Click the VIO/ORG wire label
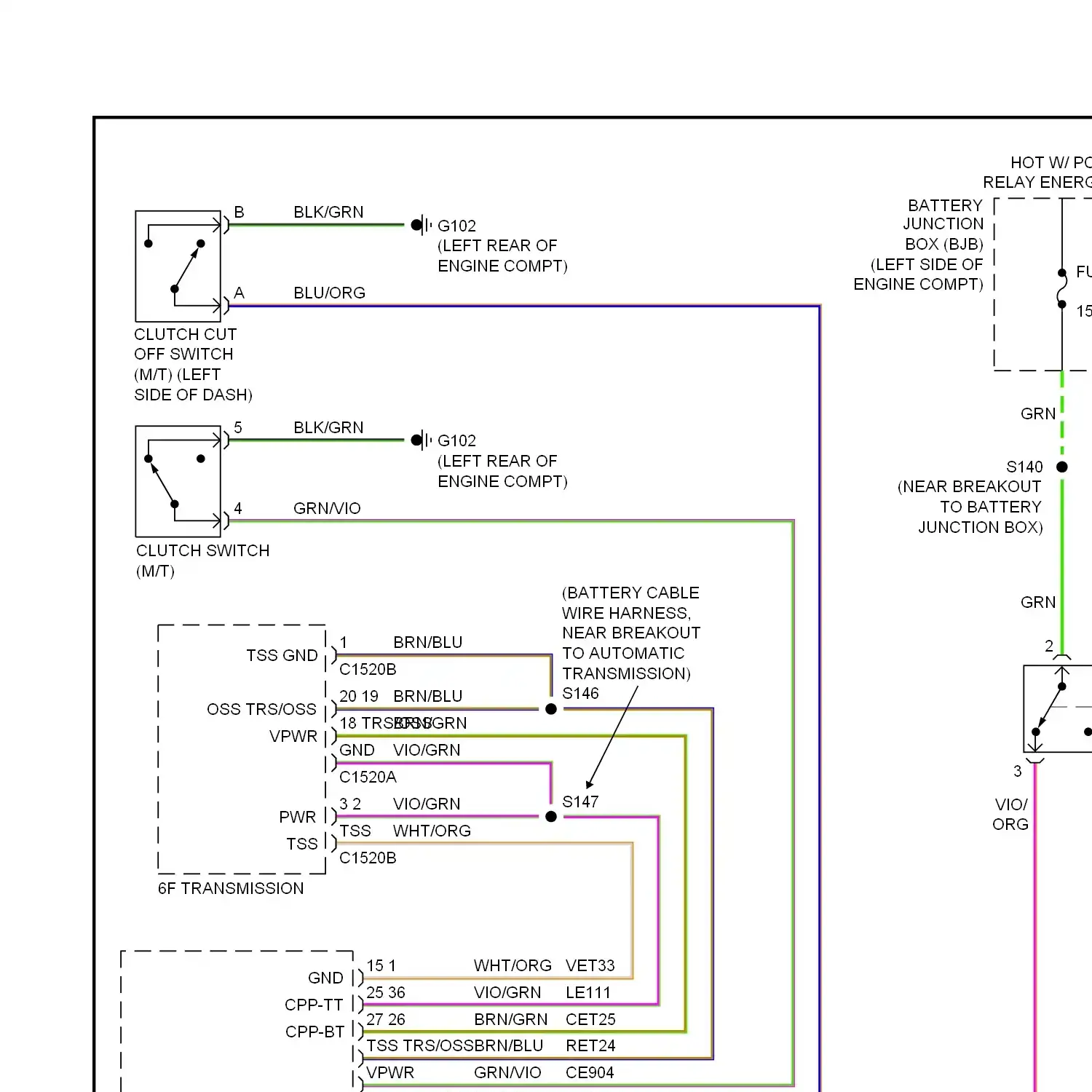Viewport: 1092px width, 1092px height. (1010, 814)
